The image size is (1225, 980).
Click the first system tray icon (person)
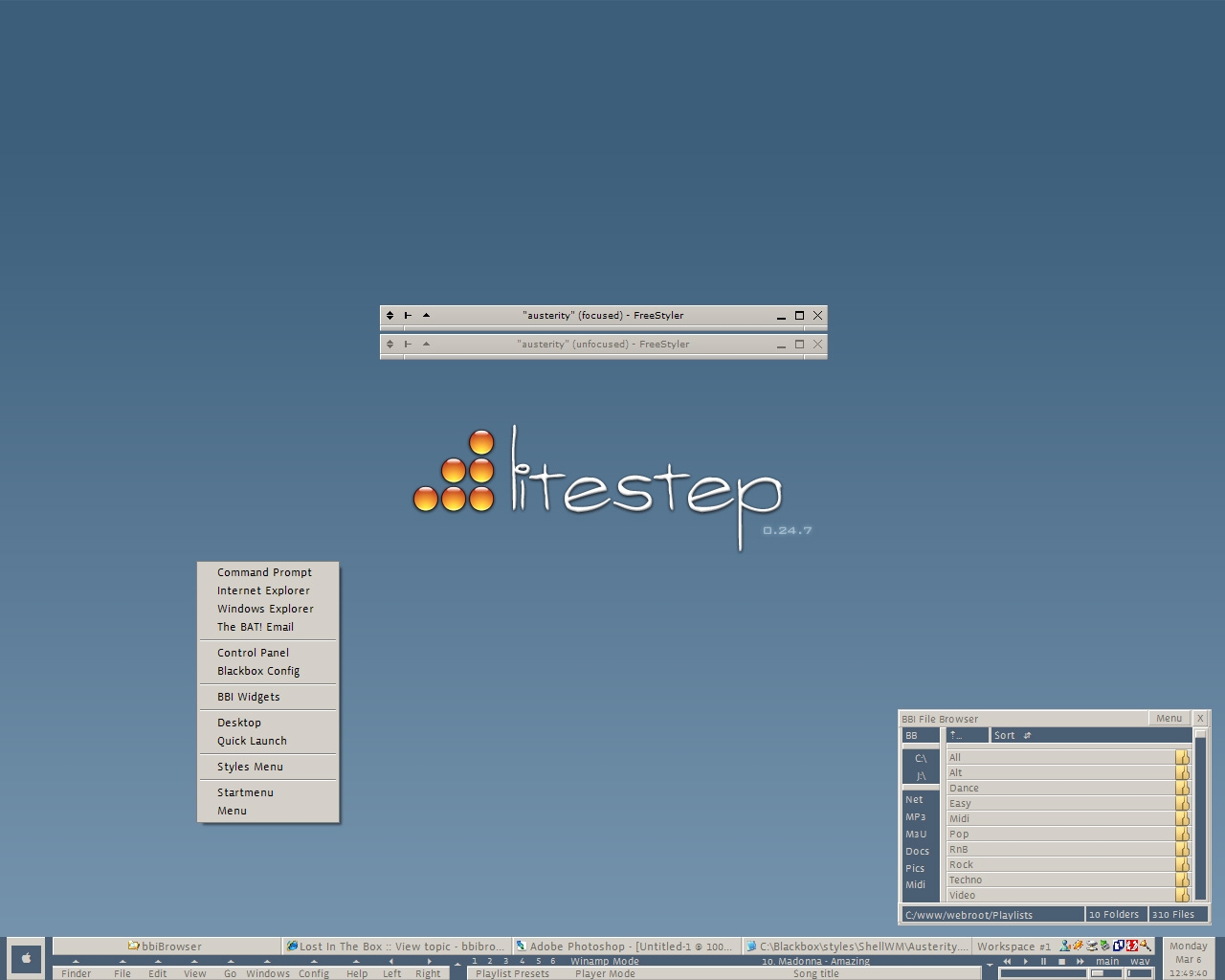click(1064, 946)
